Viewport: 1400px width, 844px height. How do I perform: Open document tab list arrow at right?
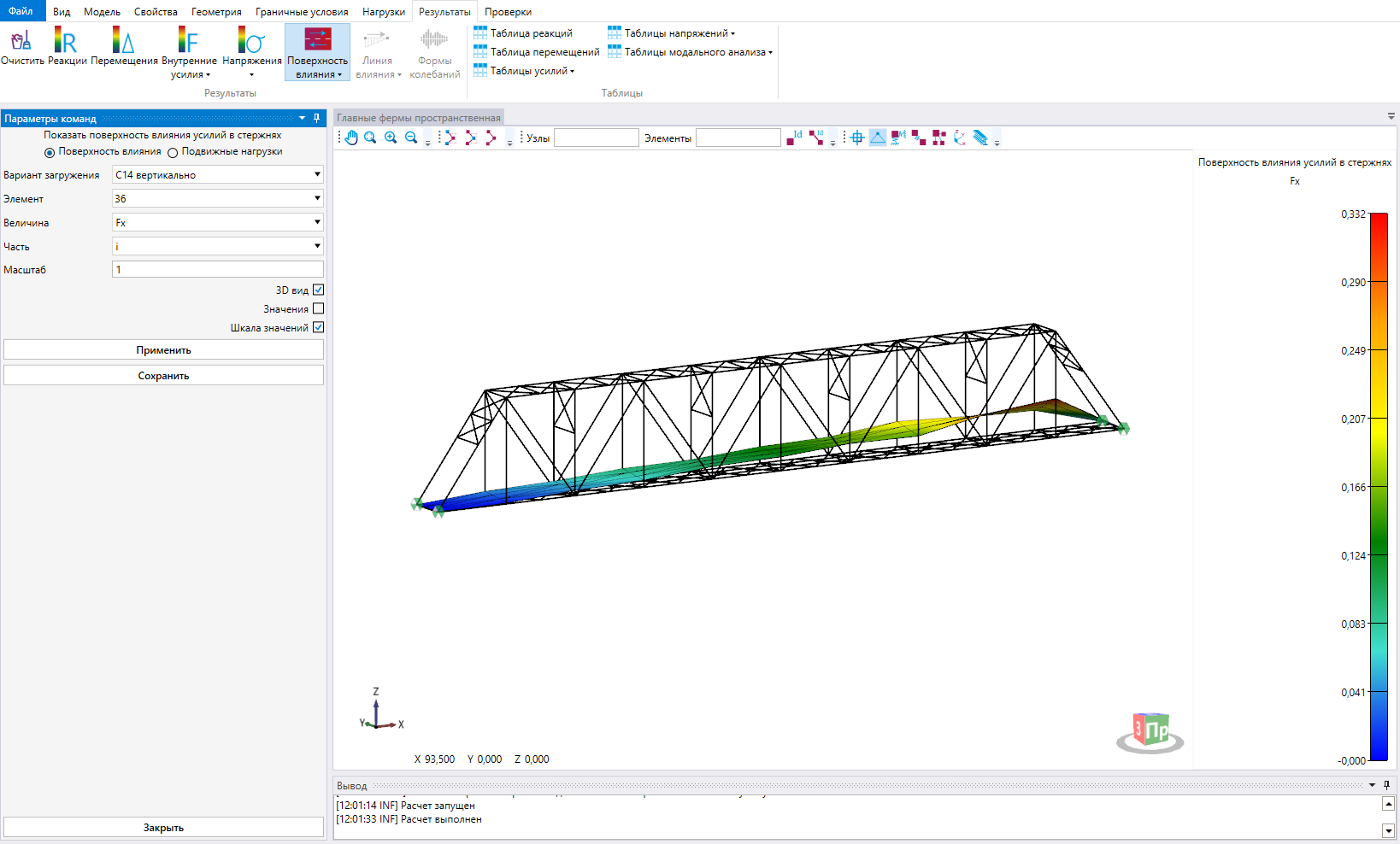coord(1391,116)
